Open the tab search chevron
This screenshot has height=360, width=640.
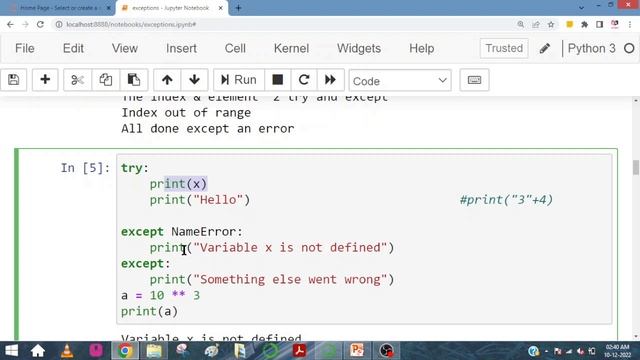point(581,7)
